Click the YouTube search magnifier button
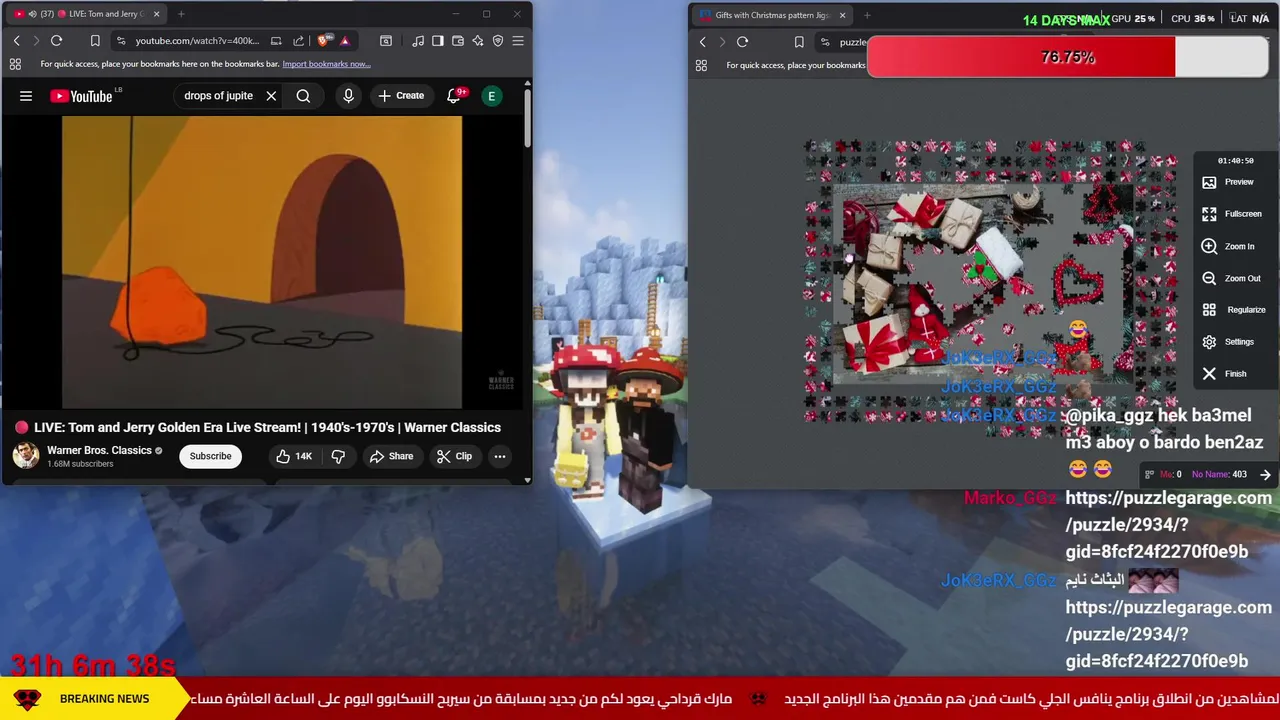The height and width of the screenshot is (720, 1280). click(x=303, y=96)
